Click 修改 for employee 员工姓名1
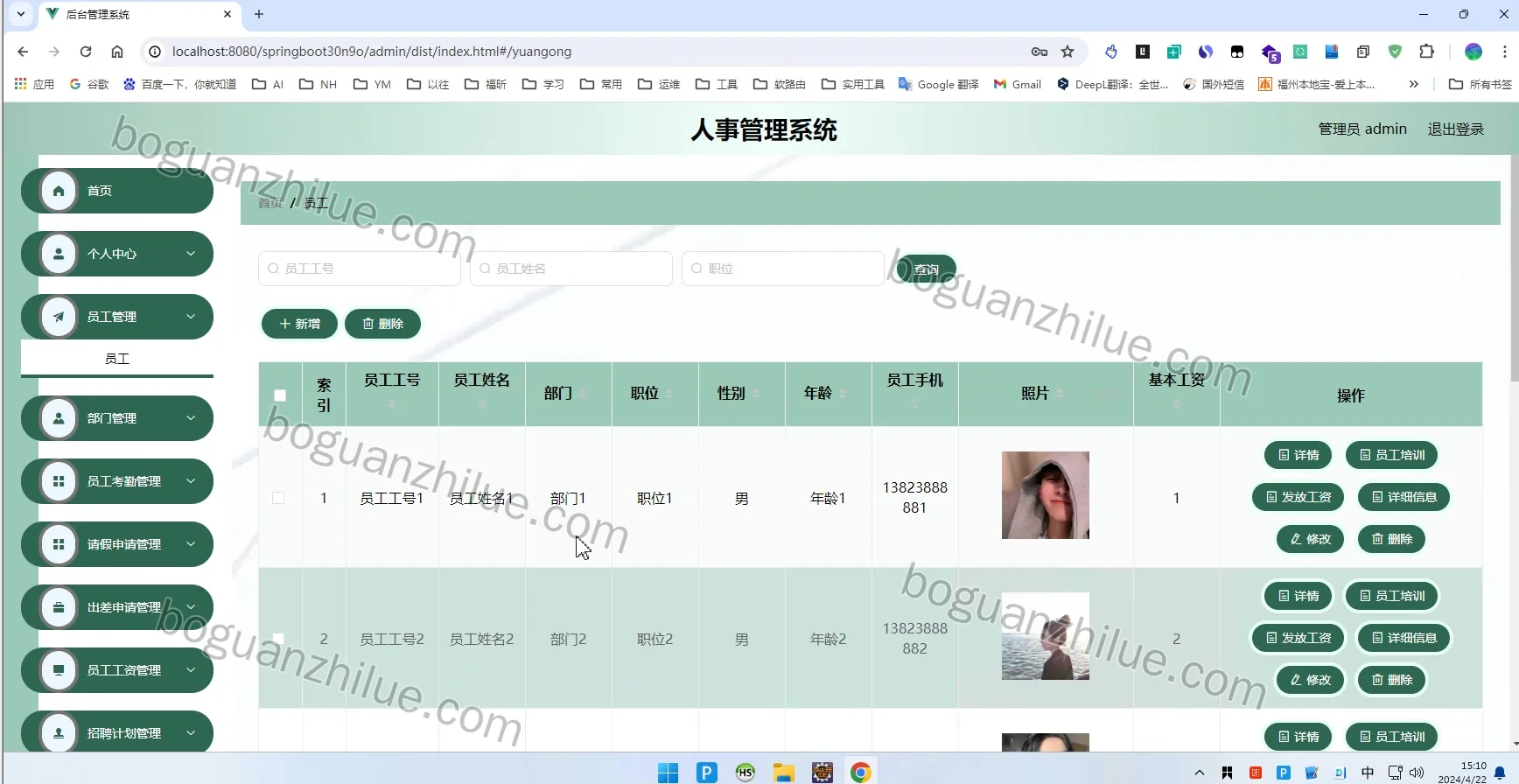 point(1310,539)
